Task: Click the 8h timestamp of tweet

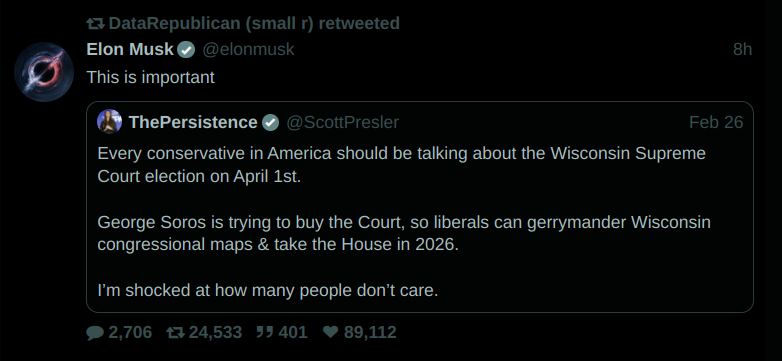Action: (x=742, y=49)
